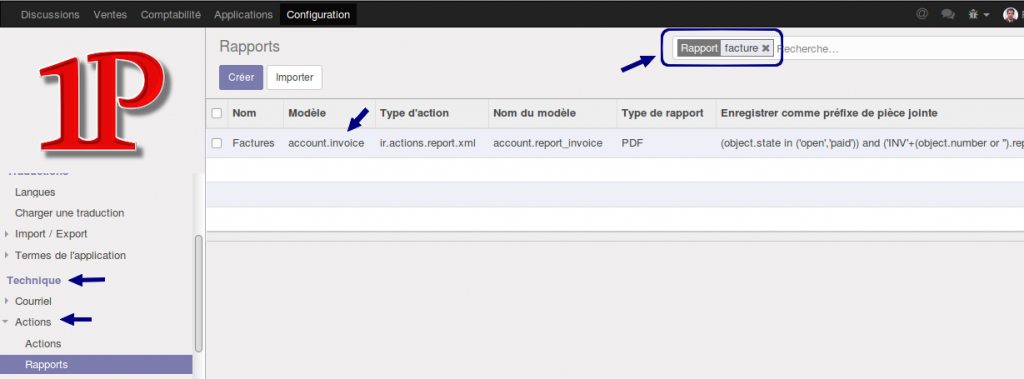Tick the Factures row checkbox
1024x379 pixels.
pos(217,143)
